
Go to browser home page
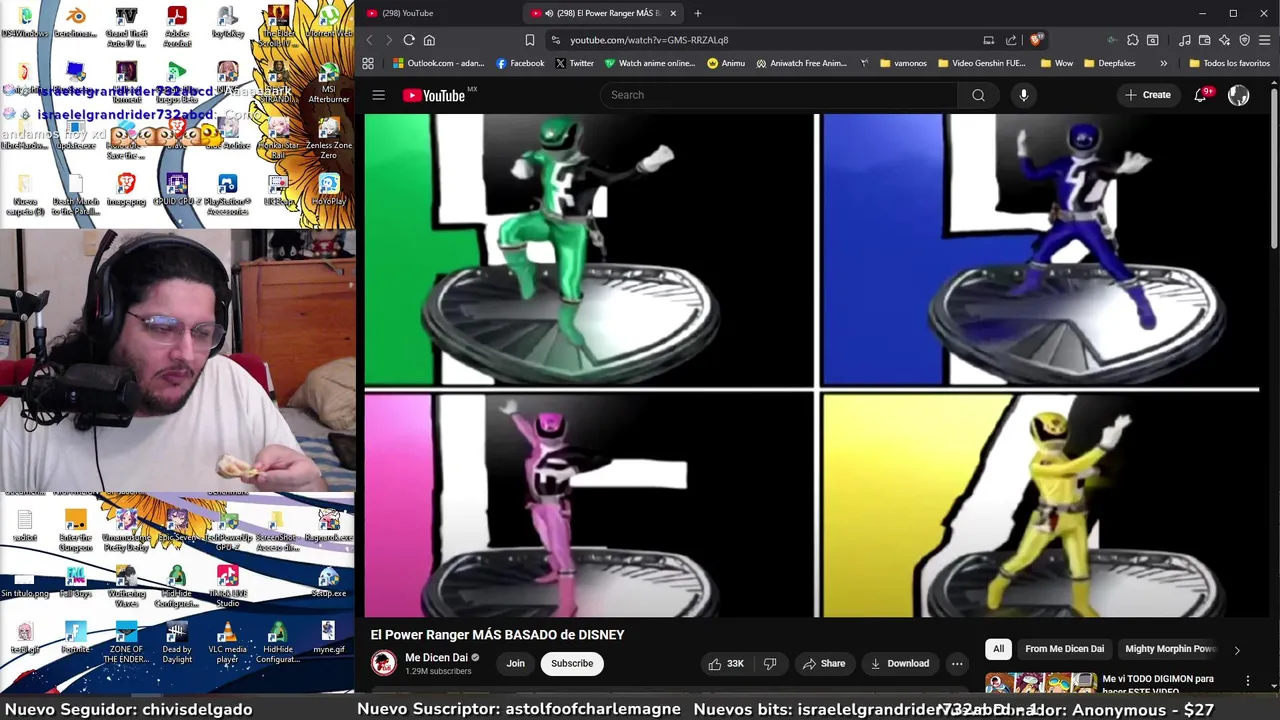(429, 40)
